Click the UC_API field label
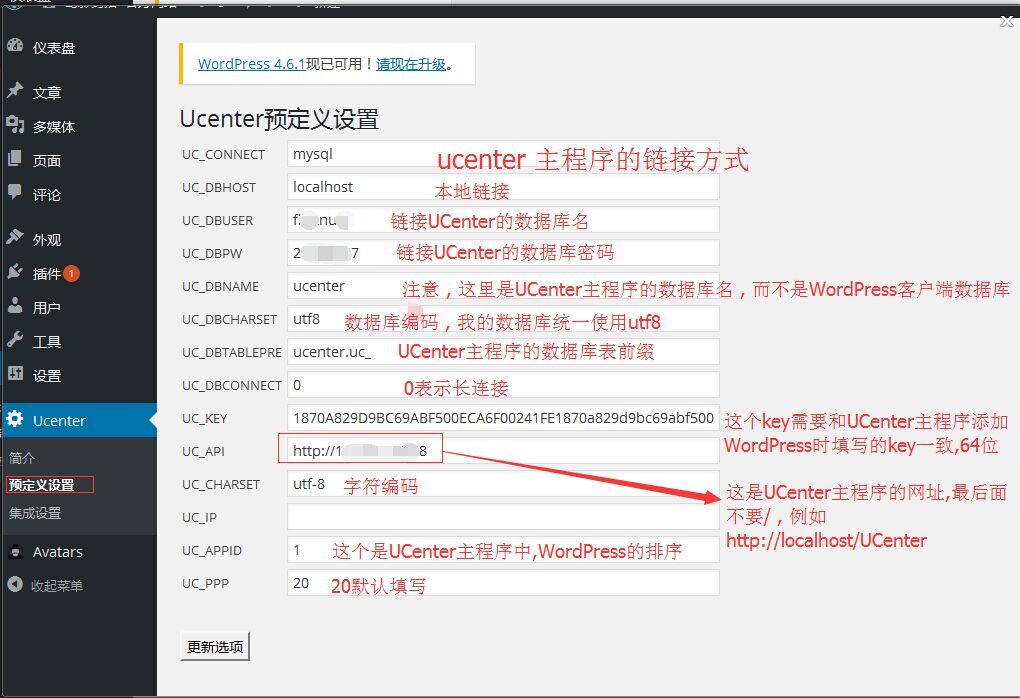Viewport: 1020px width, 698px height. click(203, 451)
